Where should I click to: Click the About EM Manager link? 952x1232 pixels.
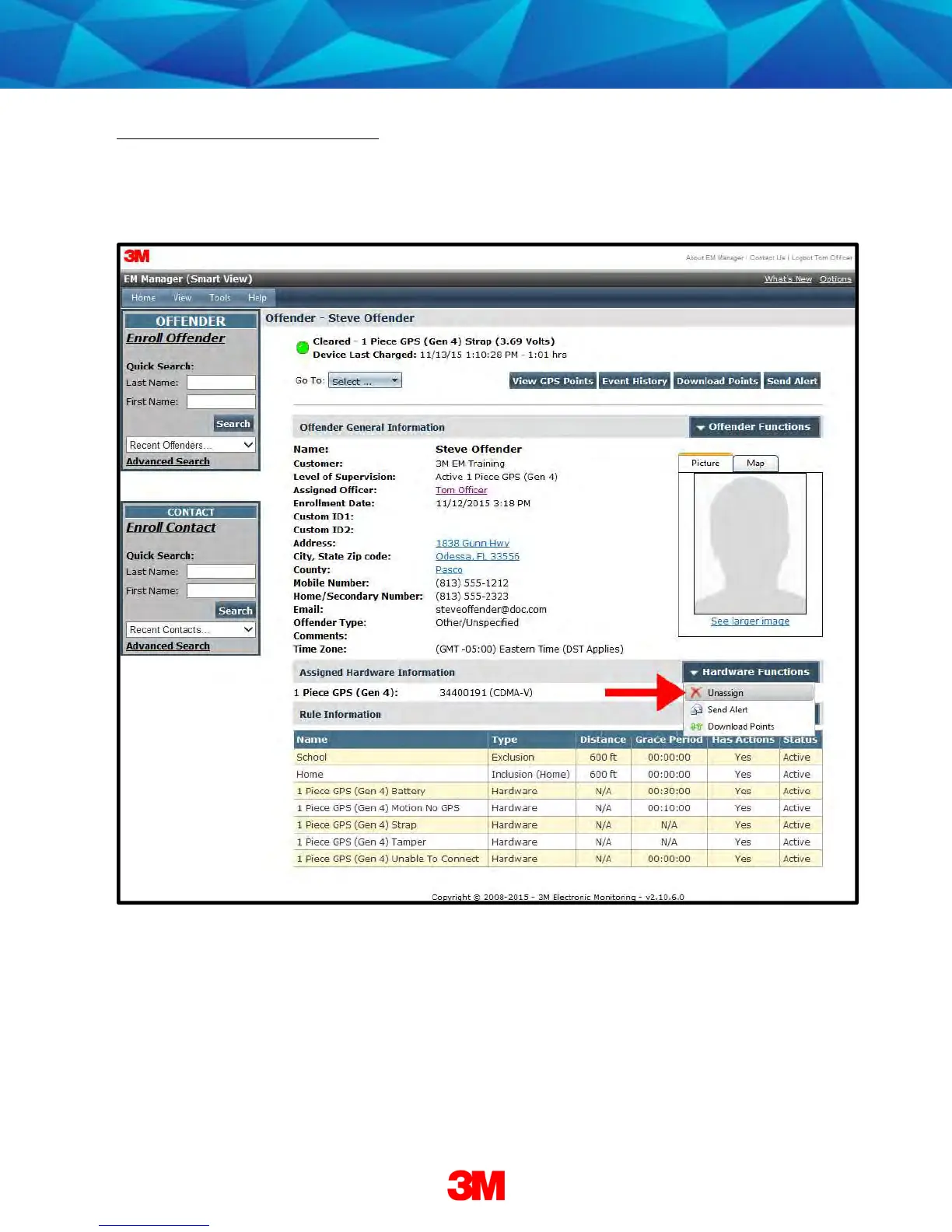pyautogui.click(x=714, y=257)
